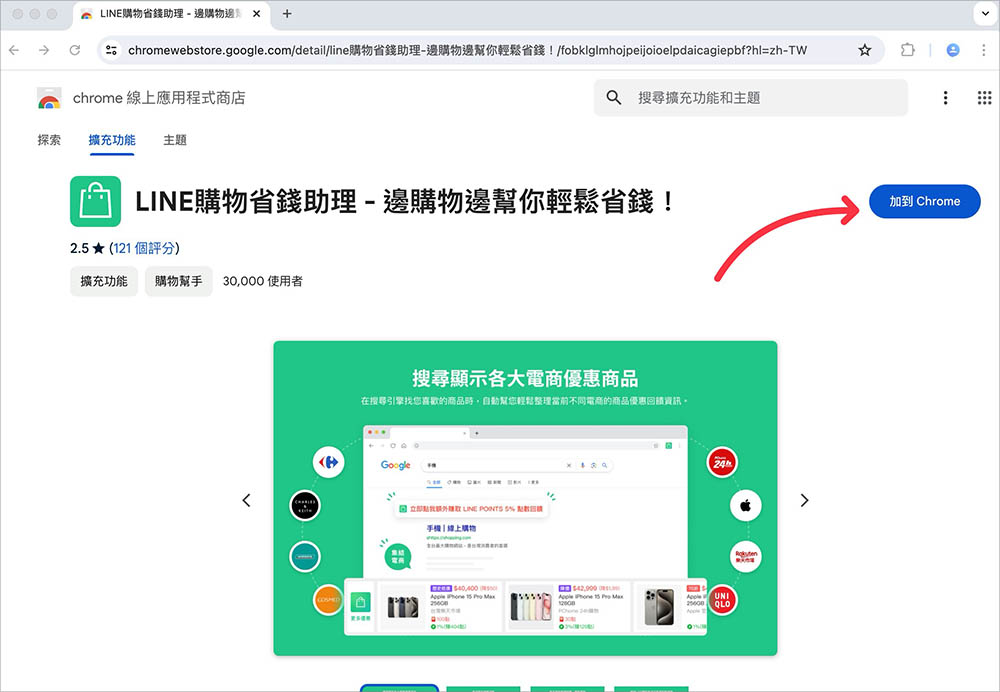Open Chrome's three-dot browser menu
1000x692 pixels.
coord(983,50)
